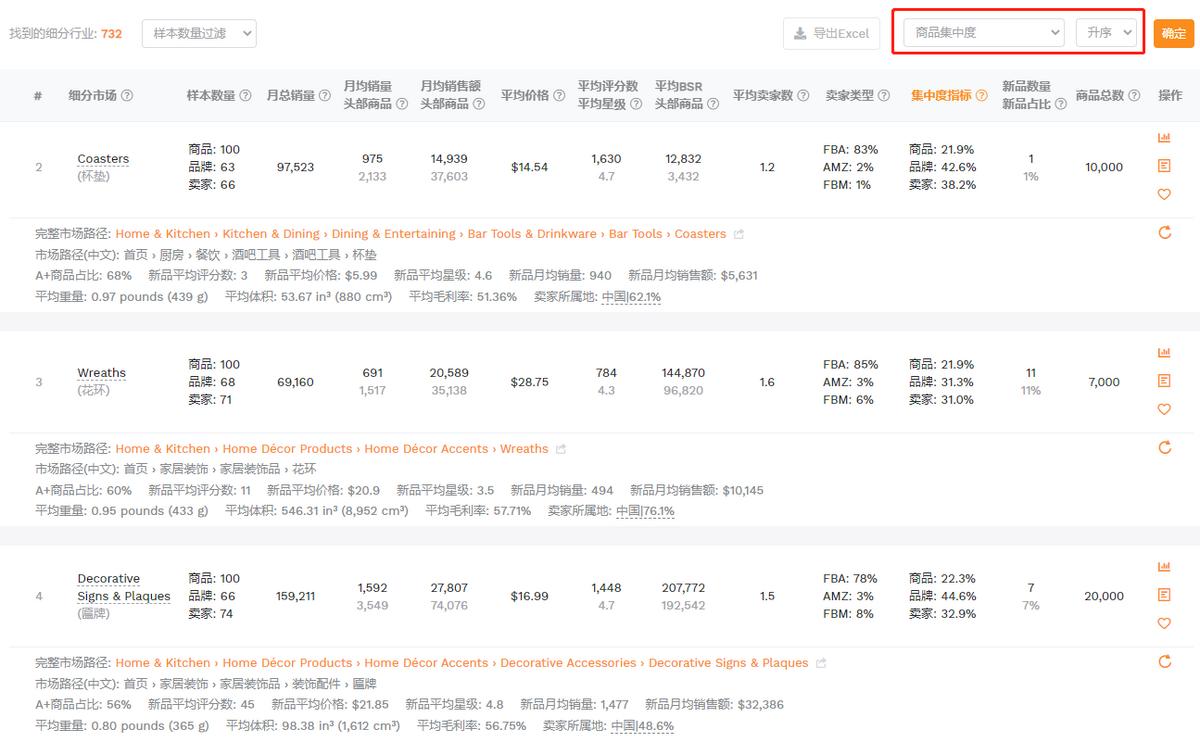1200x739 pixels.
Task: Refresh the Wreaths detail section
Action: click(1164, 447)
